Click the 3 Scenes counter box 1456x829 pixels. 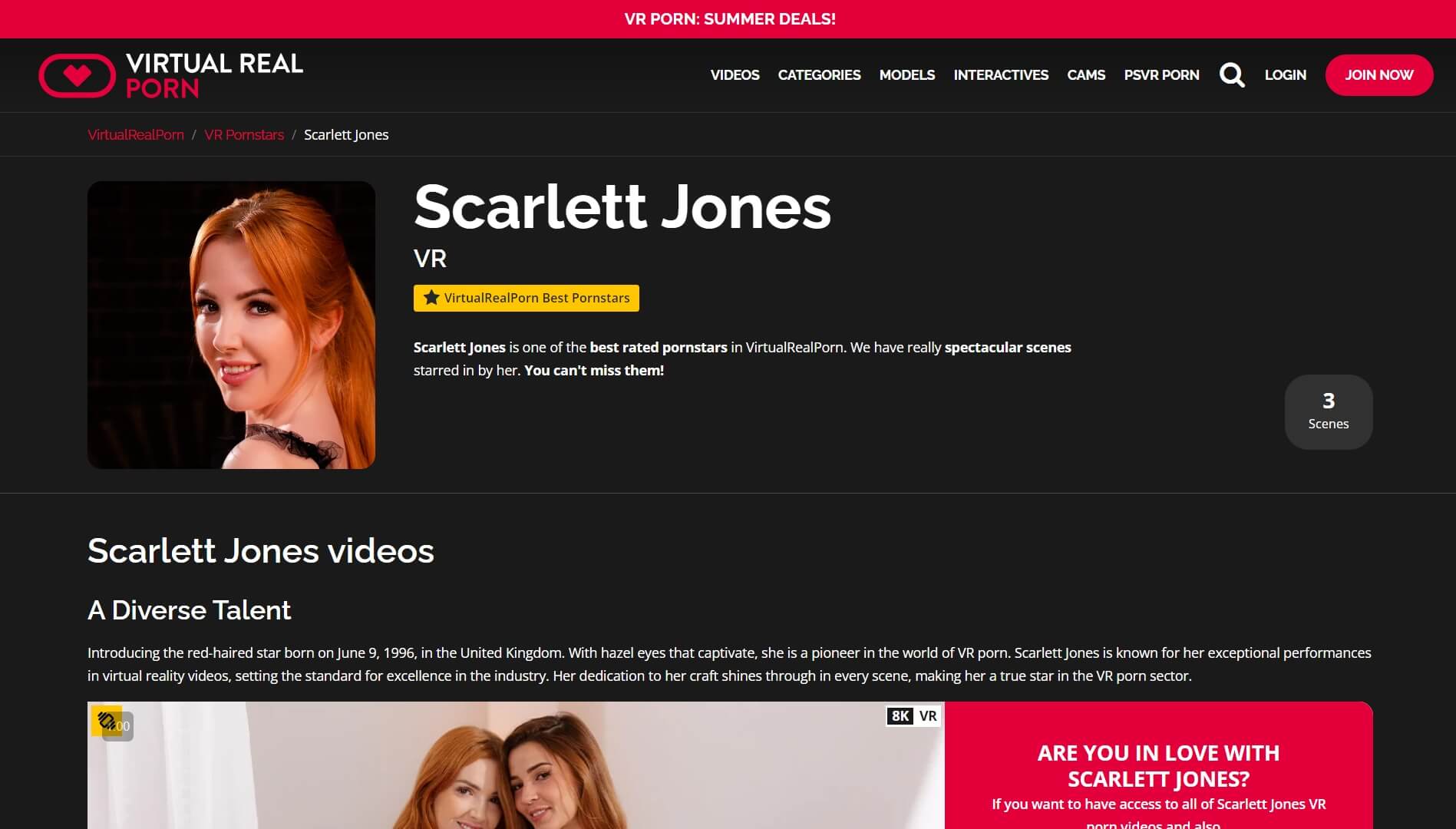pyautogui.click(x=1329, y=412)
